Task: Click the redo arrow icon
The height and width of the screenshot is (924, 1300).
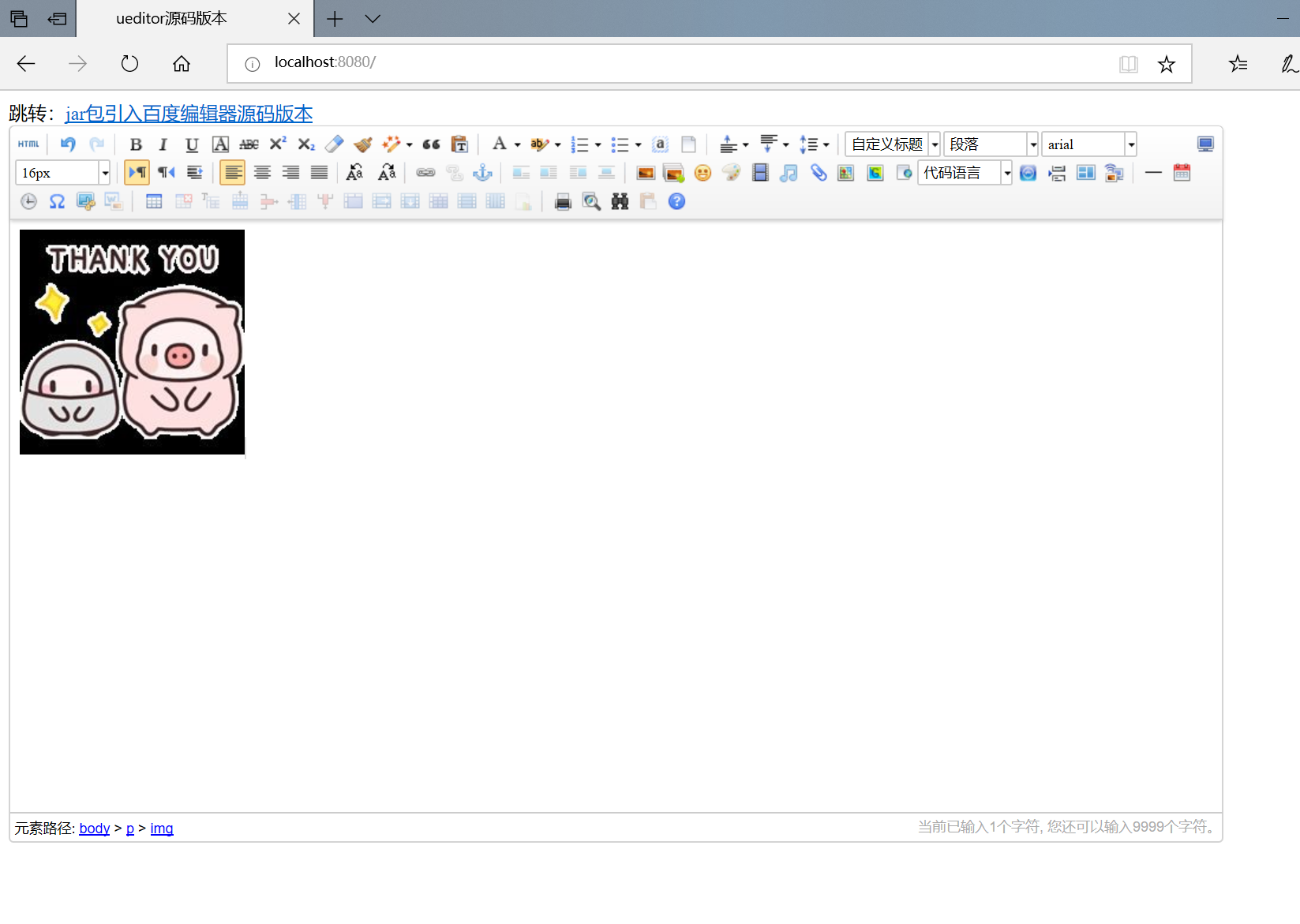Action: coord(96,144)
